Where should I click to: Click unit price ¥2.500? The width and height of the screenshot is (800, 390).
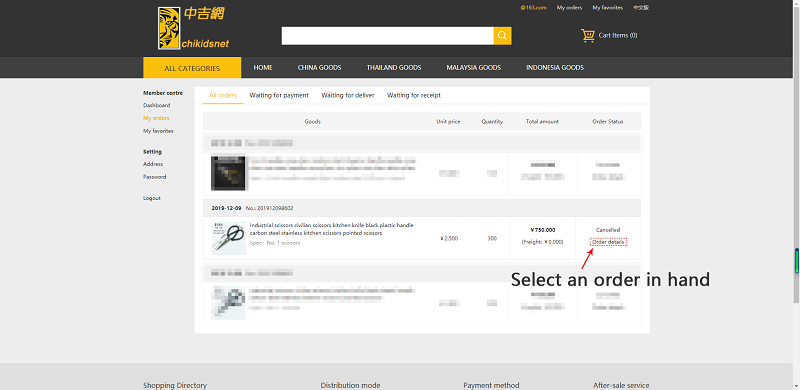(448, 238)
